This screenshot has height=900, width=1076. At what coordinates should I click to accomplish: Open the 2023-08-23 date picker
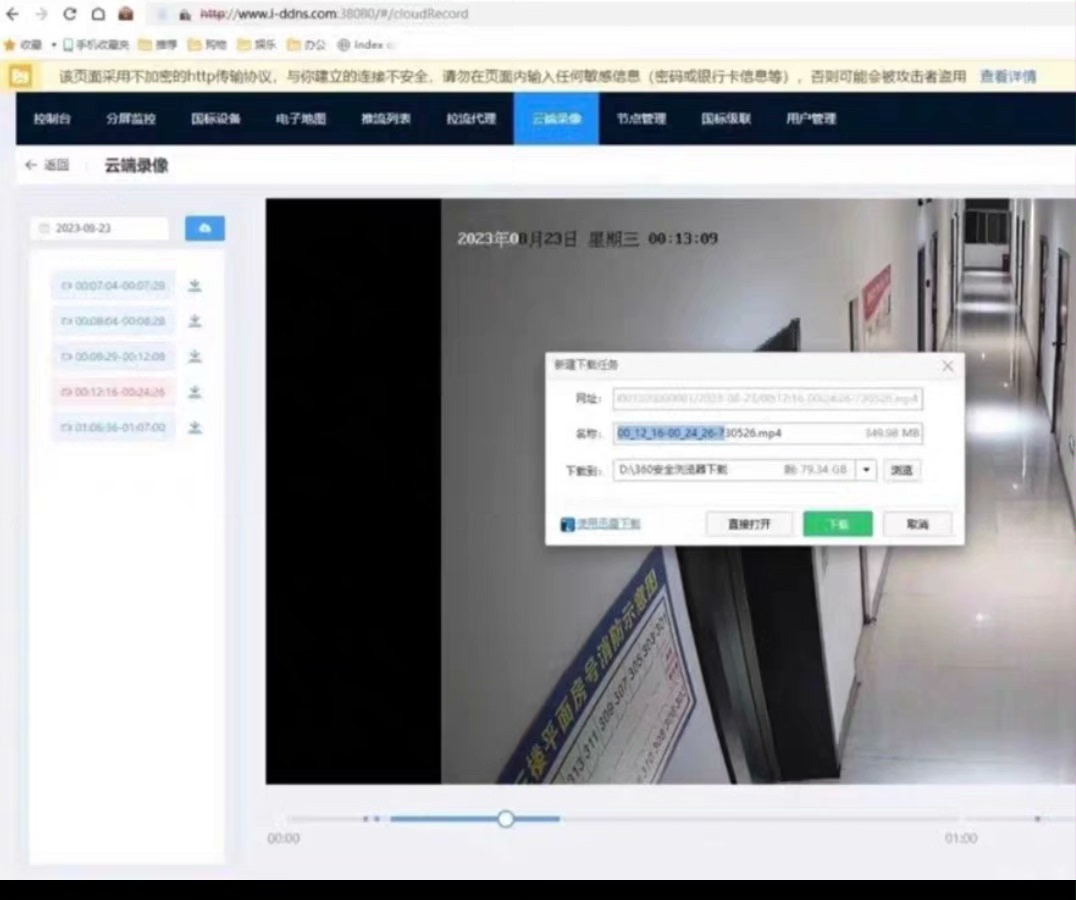(x=99, y=229)
